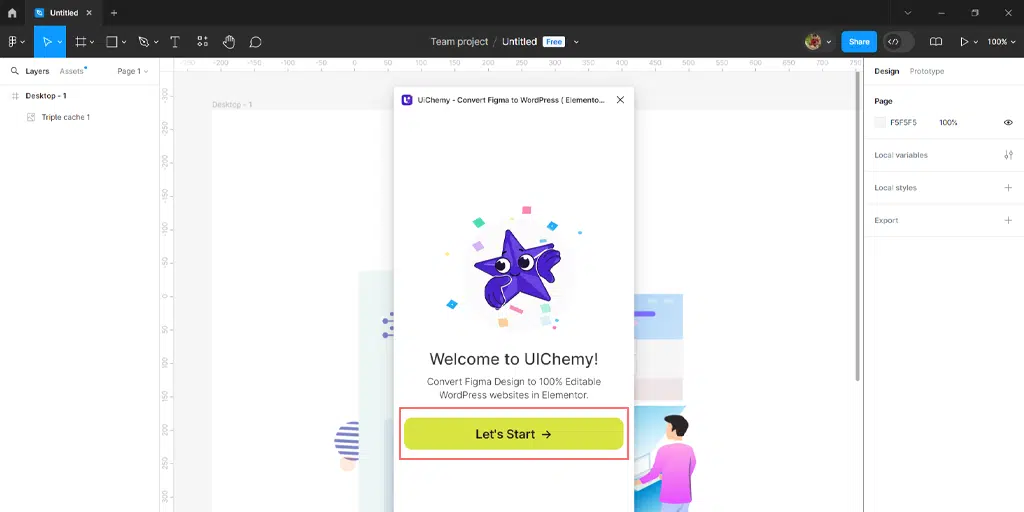Select the Text tool
This screenshot has height=512, width=1024.
point(174,42)
